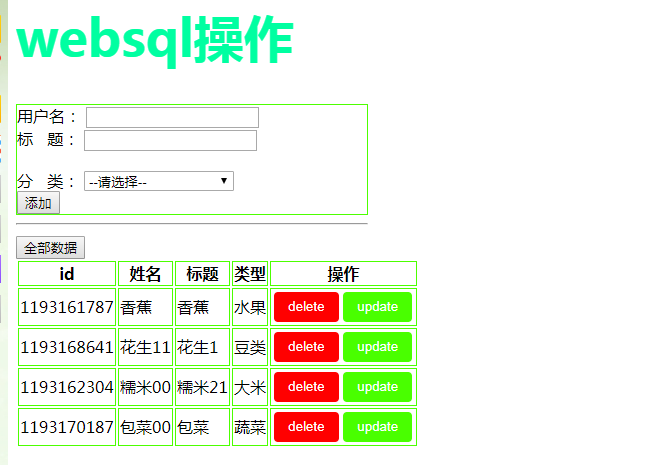Update the 包菜00 row

pyautogui.click(x=377, y=427)
